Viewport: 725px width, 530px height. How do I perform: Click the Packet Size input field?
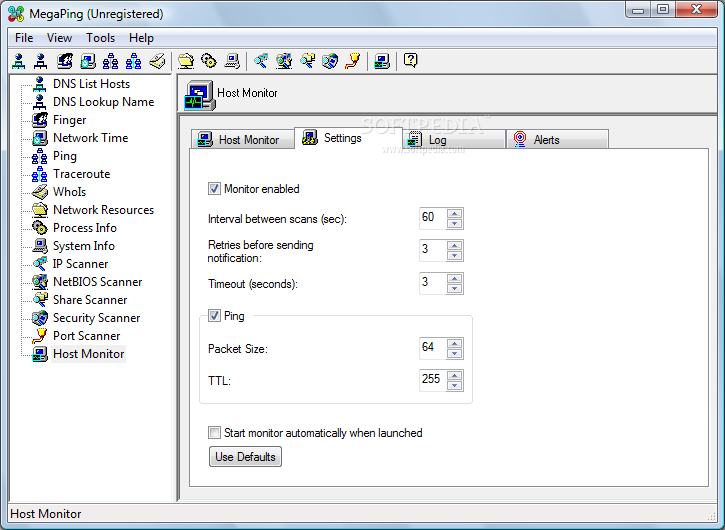(433, 348)
